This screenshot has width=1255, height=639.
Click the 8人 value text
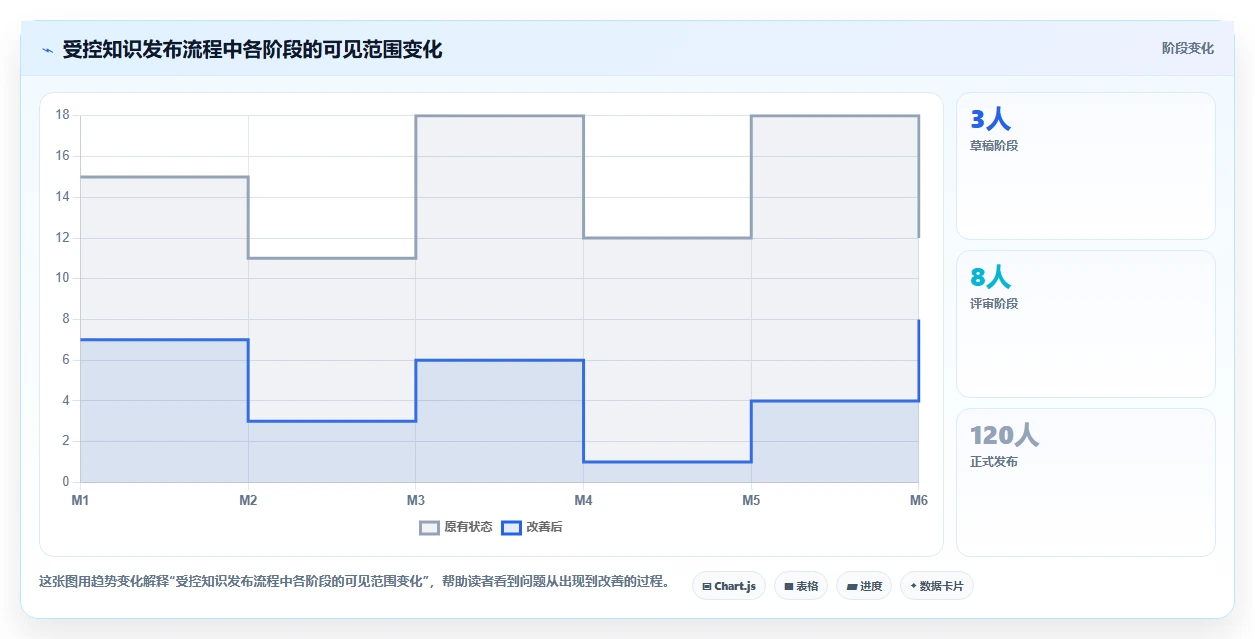(991, 277)
